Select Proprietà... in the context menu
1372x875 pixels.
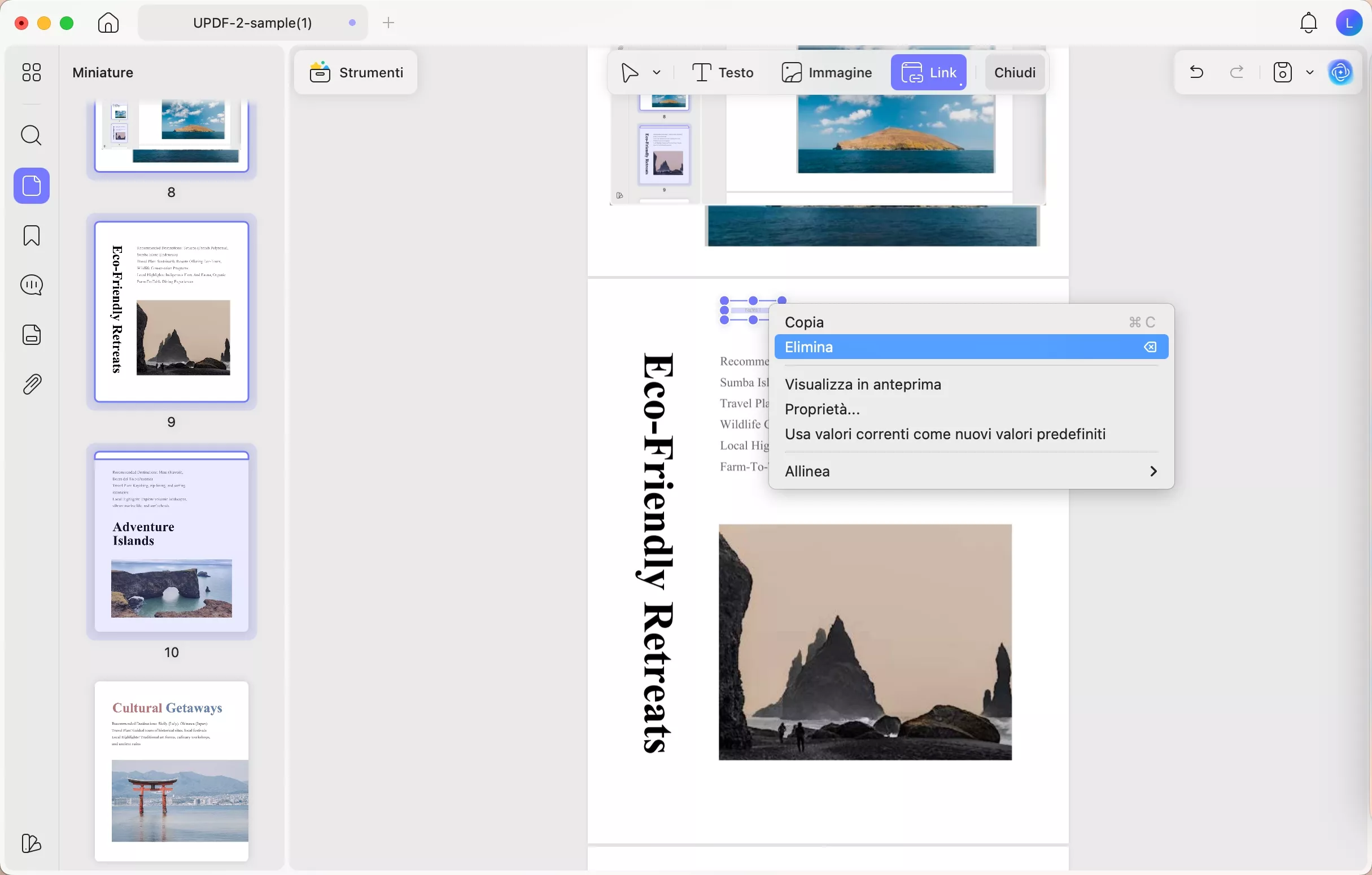click(x=822, y=409)
